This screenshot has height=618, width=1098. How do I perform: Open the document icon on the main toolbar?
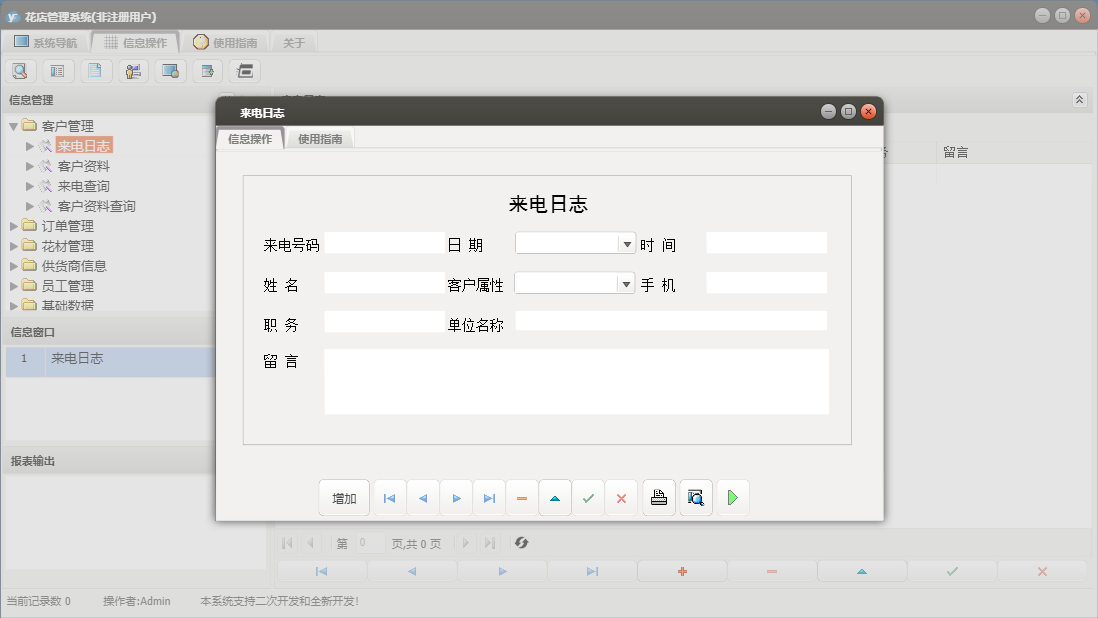[95, 71]
